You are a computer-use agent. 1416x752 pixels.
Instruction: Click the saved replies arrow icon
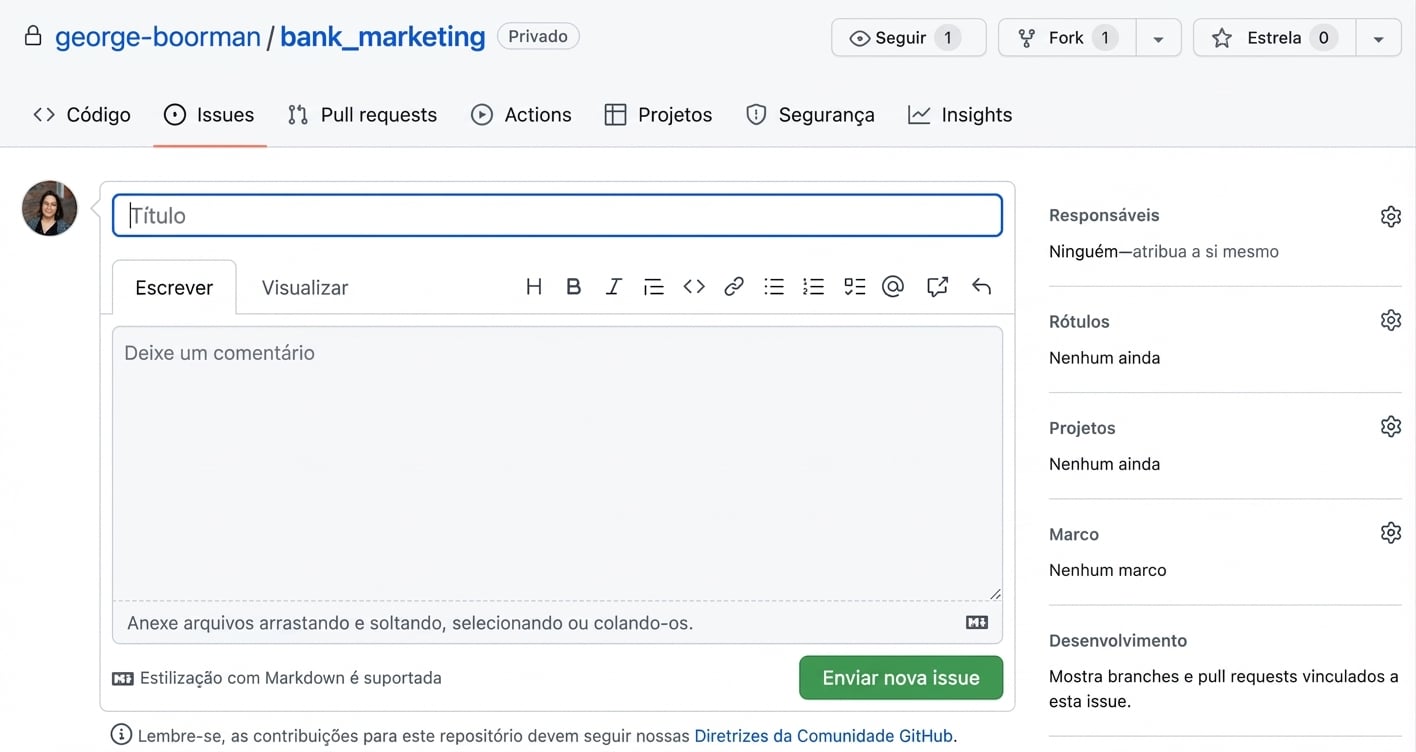[981, 287]
